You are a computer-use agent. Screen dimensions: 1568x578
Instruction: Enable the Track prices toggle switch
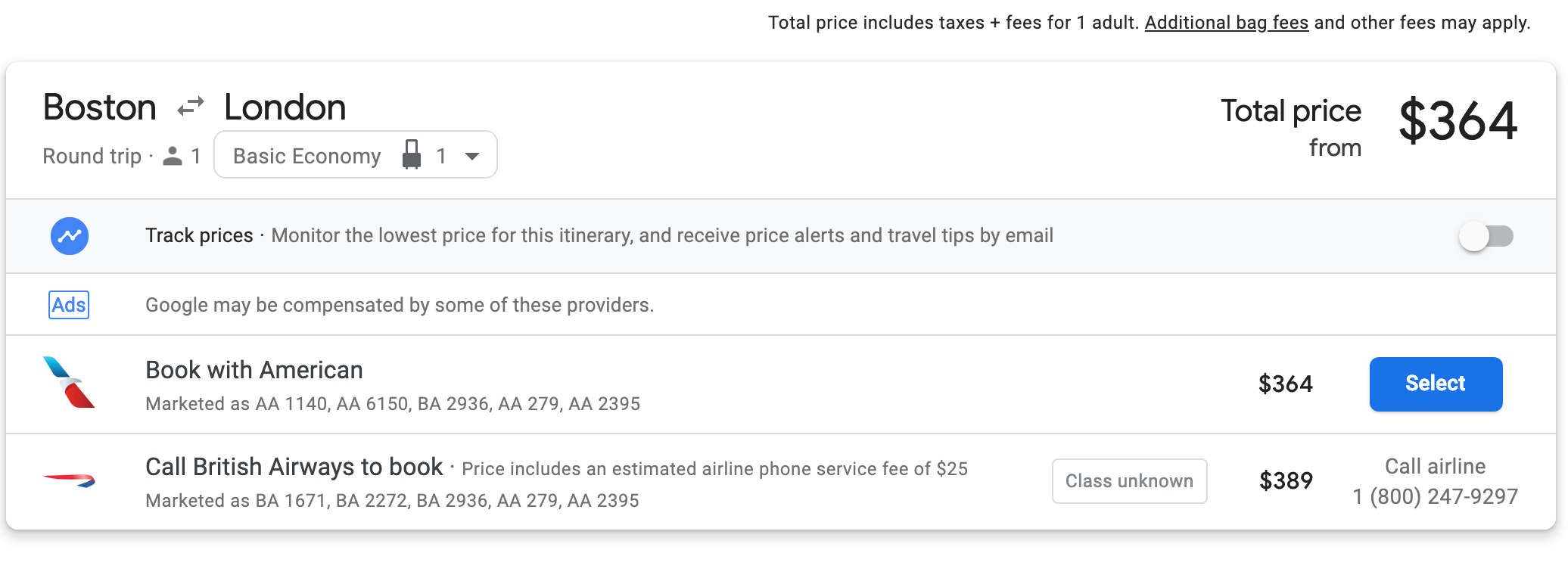(1486, 236)
